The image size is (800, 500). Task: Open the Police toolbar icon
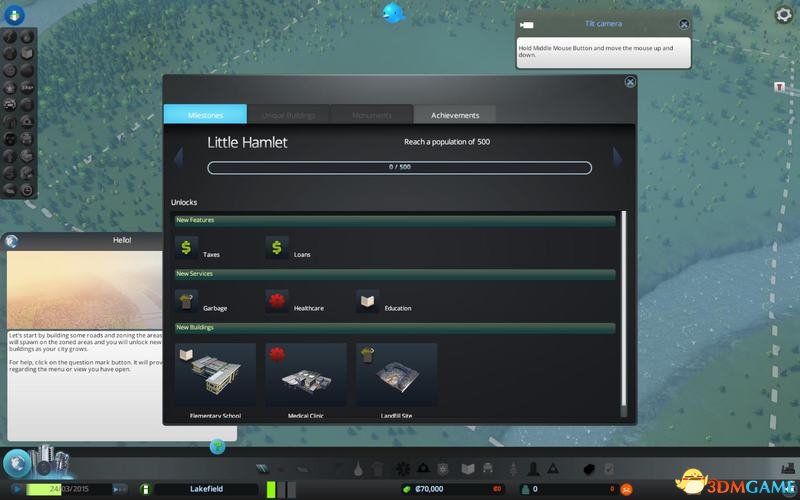pyautogui.click(x=442, y=469)
